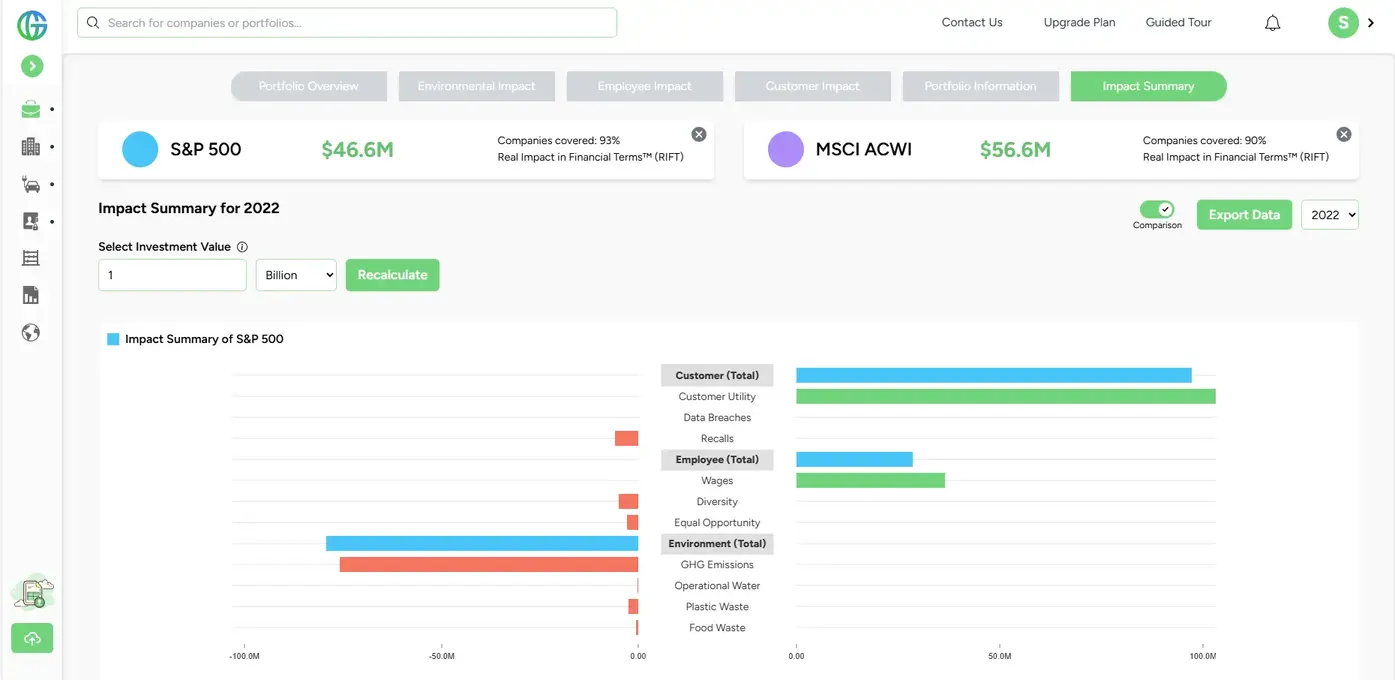The width and height of the screenshot is (1395, 680).
Task: Click the green cloud upload button
Action: (32, 638)
